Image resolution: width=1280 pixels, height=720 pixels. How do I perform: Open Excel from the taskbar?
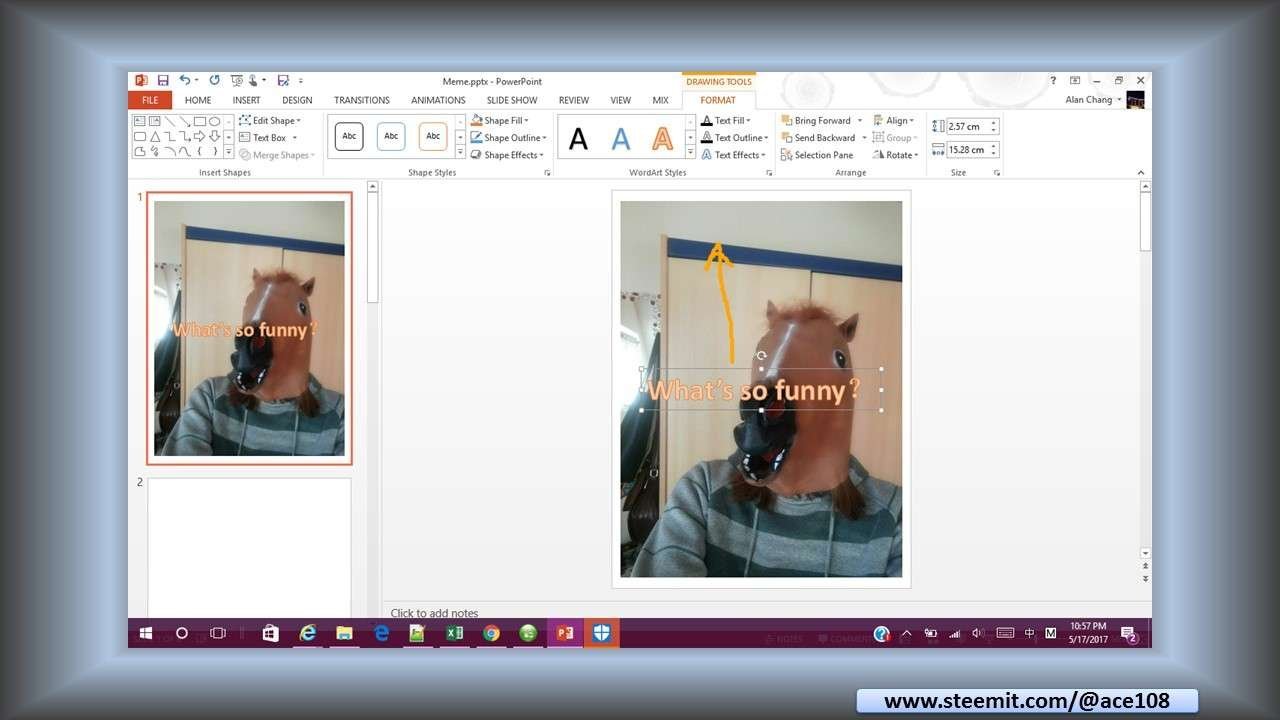click(x=454, y=633)
